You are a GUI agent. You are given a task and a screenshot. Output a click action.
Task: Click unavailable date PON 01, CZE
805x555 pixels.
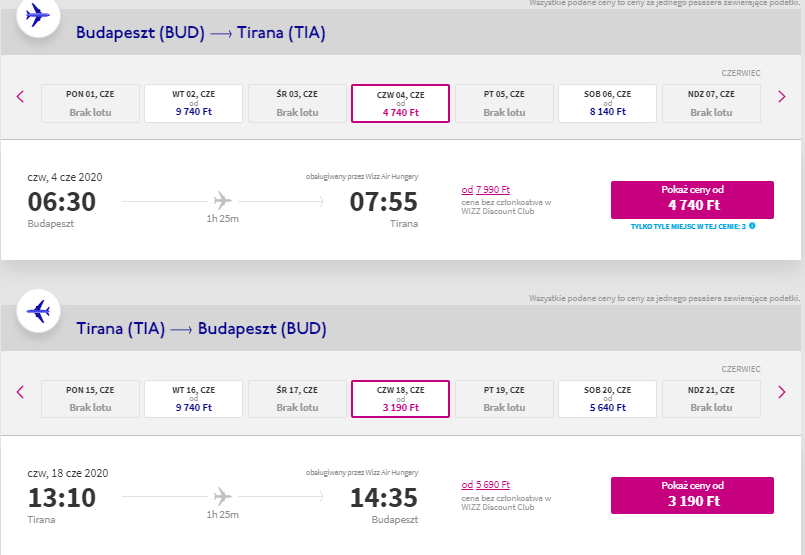pos(90,103)
